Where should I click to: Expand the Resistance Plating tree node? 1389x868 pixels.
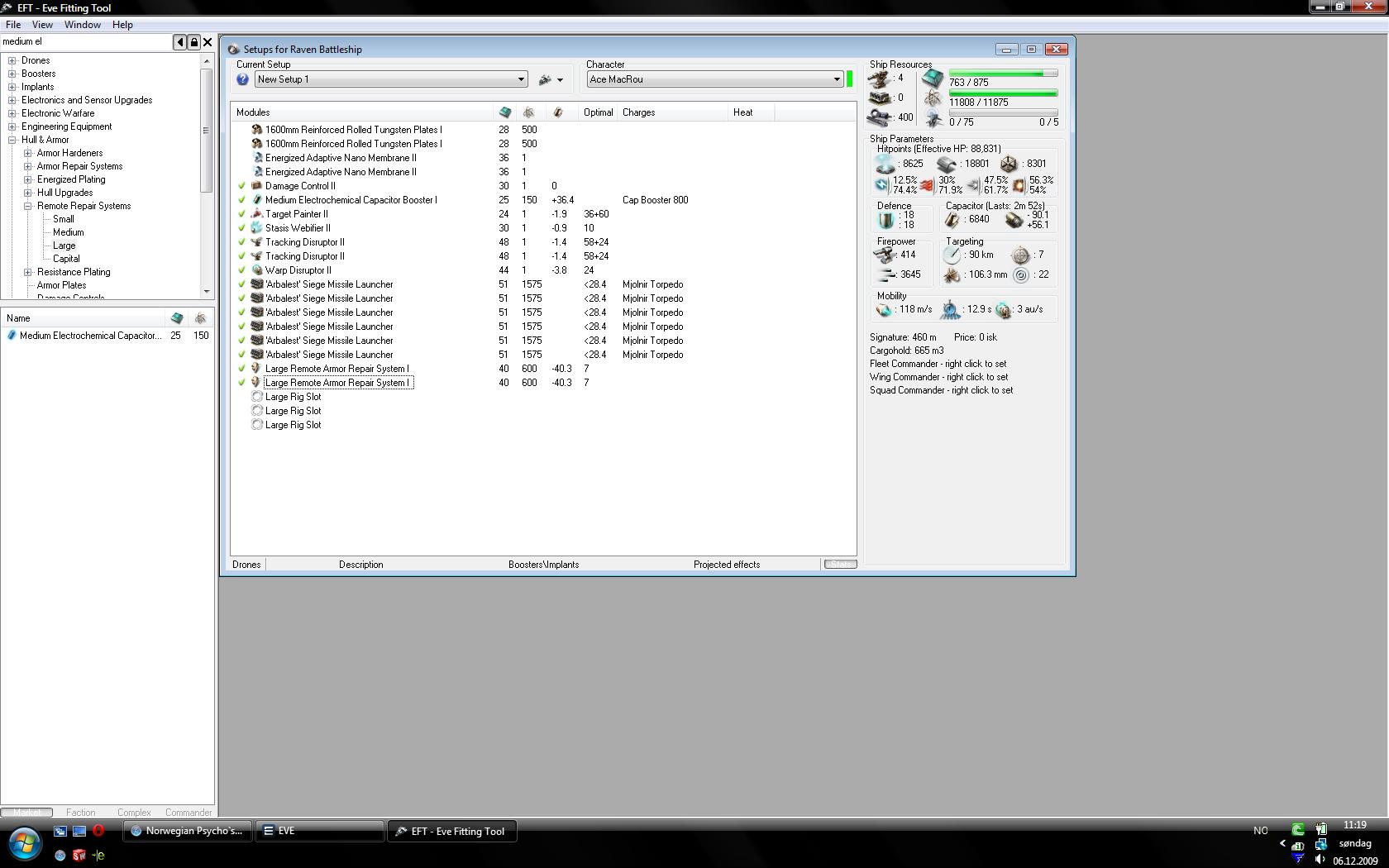point(28,272)
